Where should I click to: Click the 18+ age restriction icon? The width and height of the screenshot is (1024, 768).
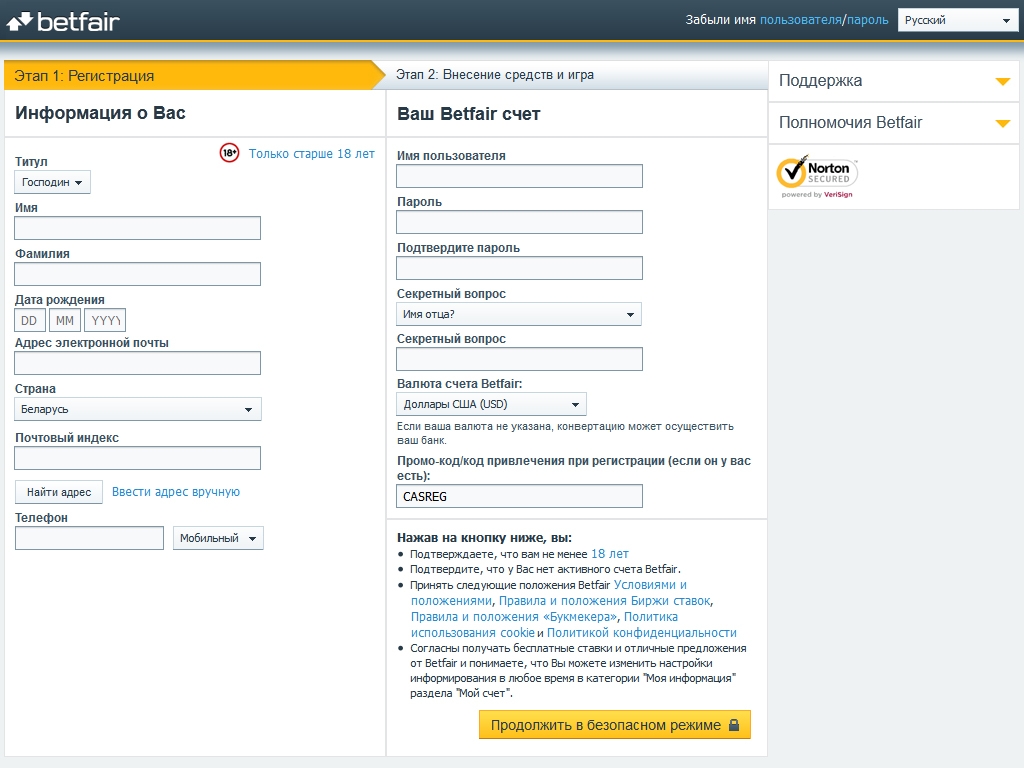pos(229,153)
